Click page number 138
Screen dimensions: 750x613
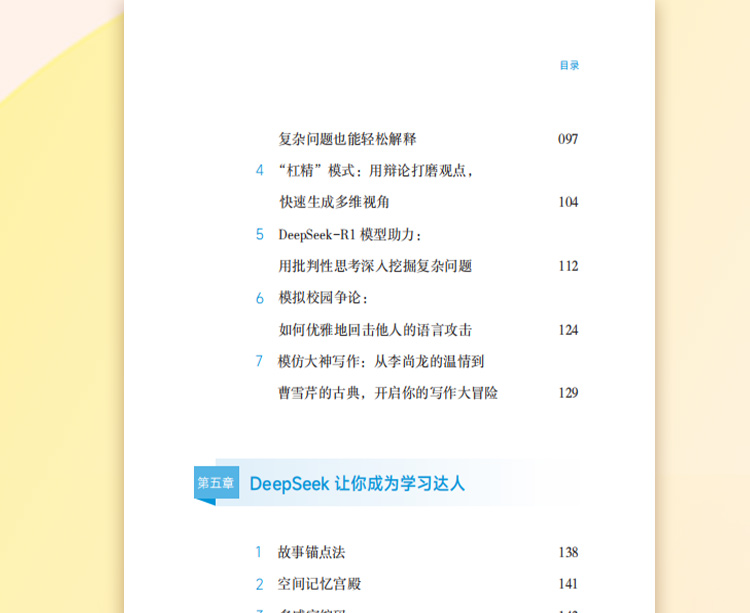[568, 552]
